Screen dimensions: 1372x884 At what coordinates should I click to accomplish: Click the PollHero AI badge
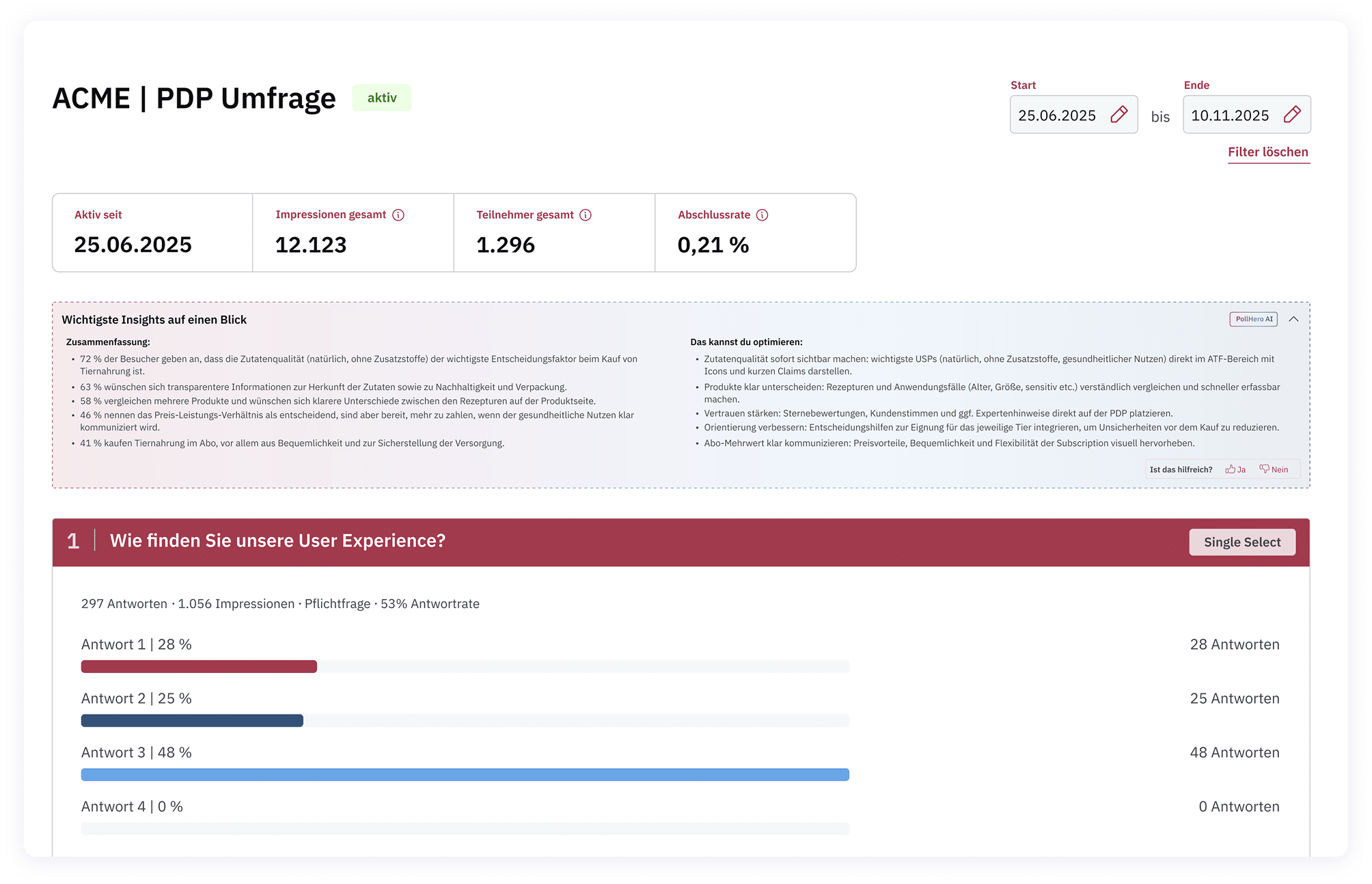tap(1253, 319)
